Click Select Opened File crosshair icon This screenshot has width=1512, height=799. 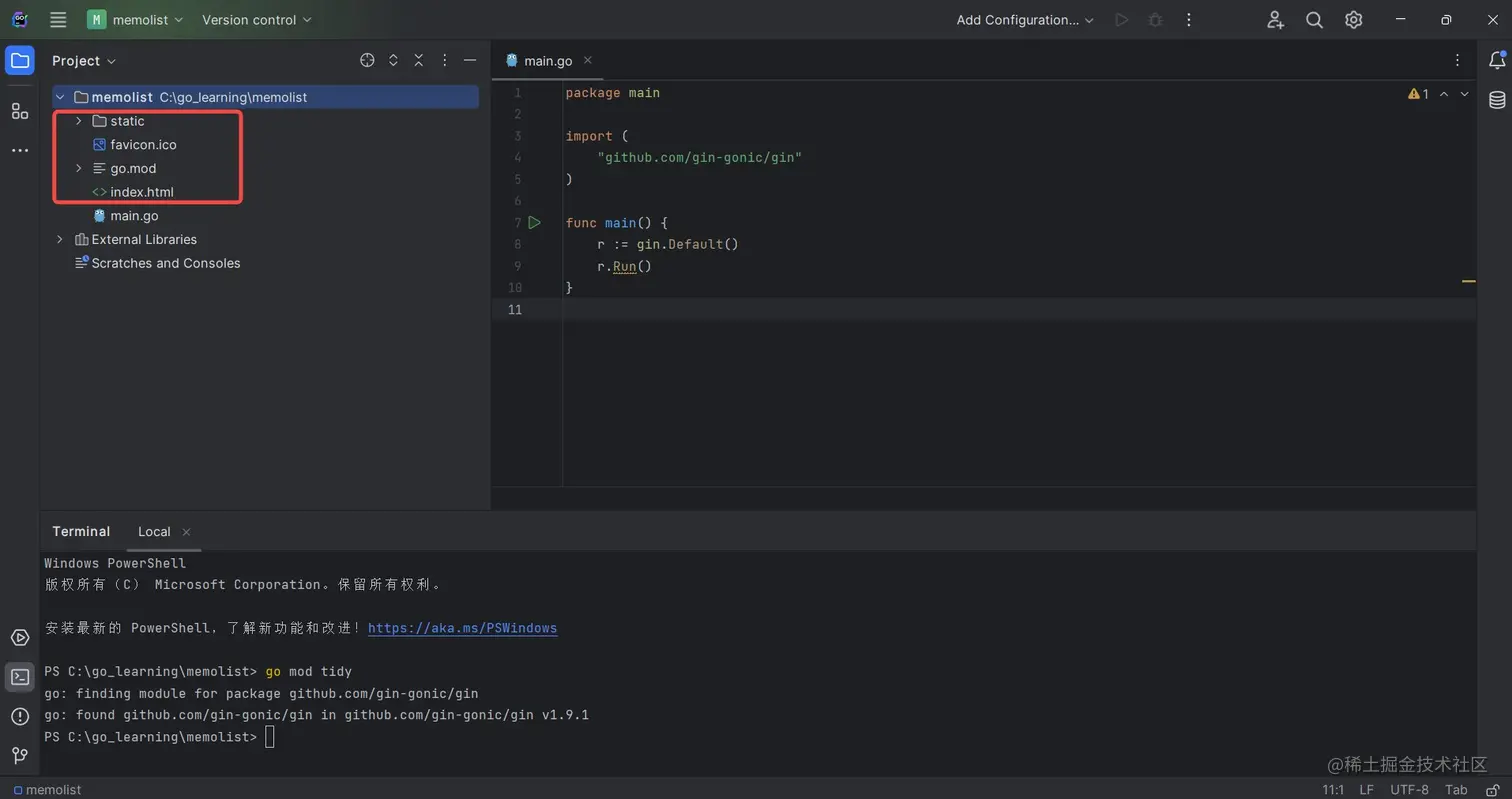(367, 61)
